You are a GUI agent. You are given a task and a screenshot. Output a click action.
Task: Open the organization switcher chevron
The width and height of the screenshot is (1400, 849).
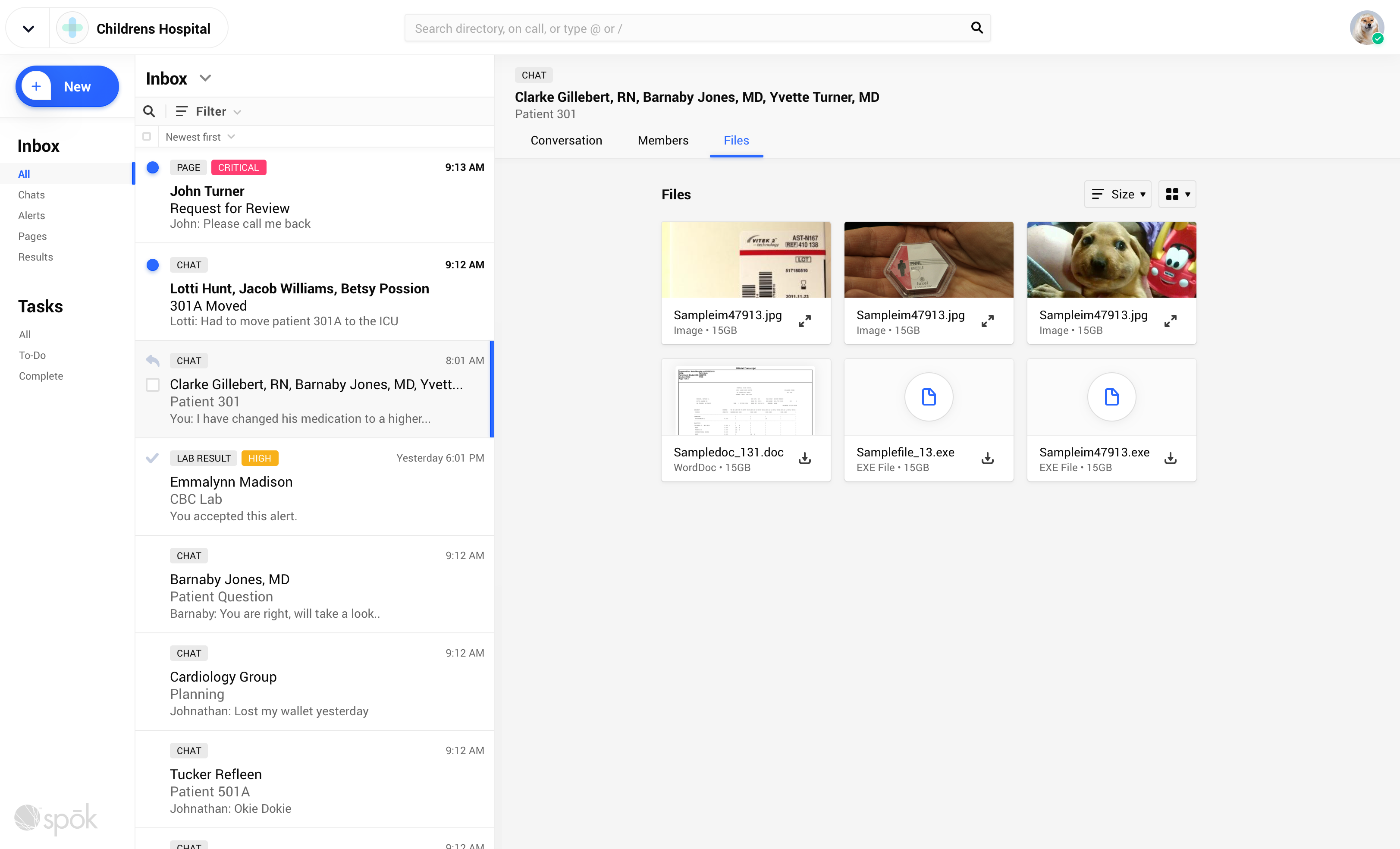(x=28, y=28)
